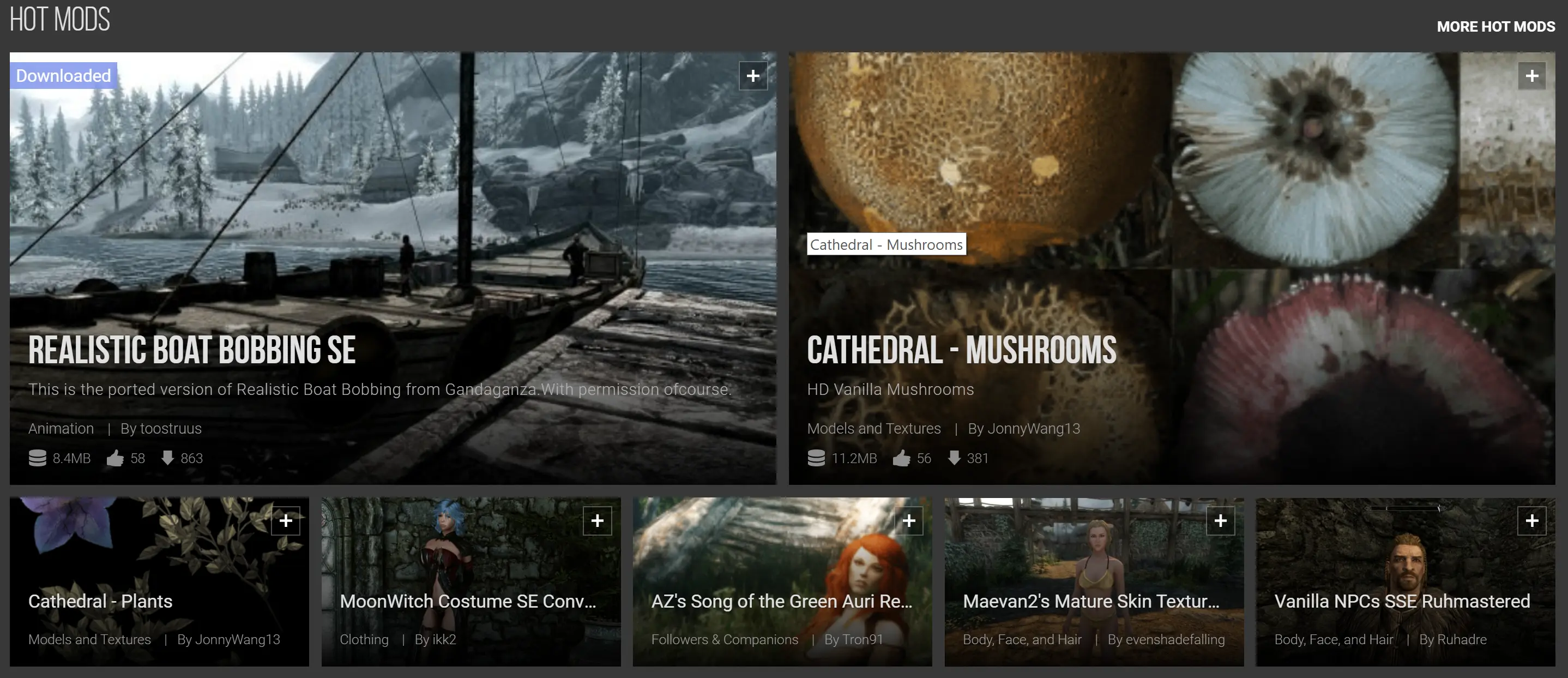Screen dimensions: 1568x678
Task: Open Animation category on Boat Bobbing card
Action: (x=61, y=428)
